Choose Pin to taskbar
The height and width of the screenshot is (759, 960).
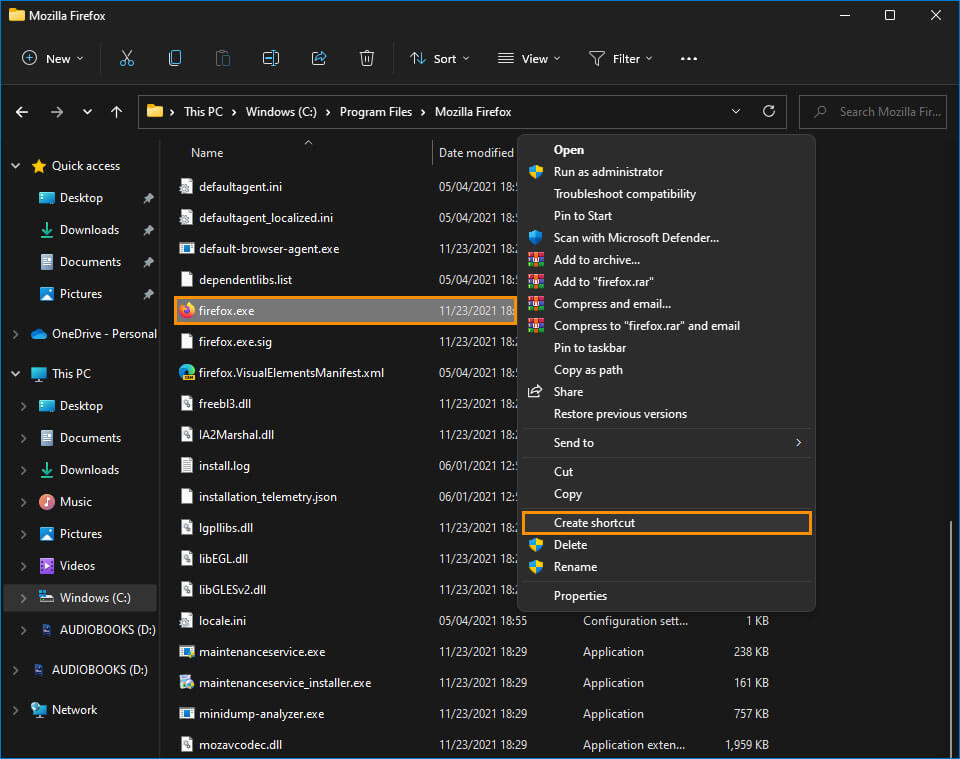pos(667,348)
